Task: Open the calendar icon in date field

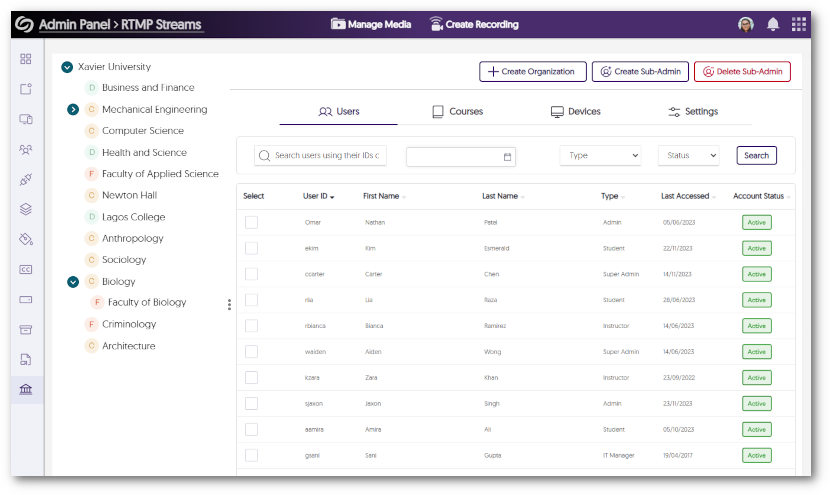Action: (507, 157)
